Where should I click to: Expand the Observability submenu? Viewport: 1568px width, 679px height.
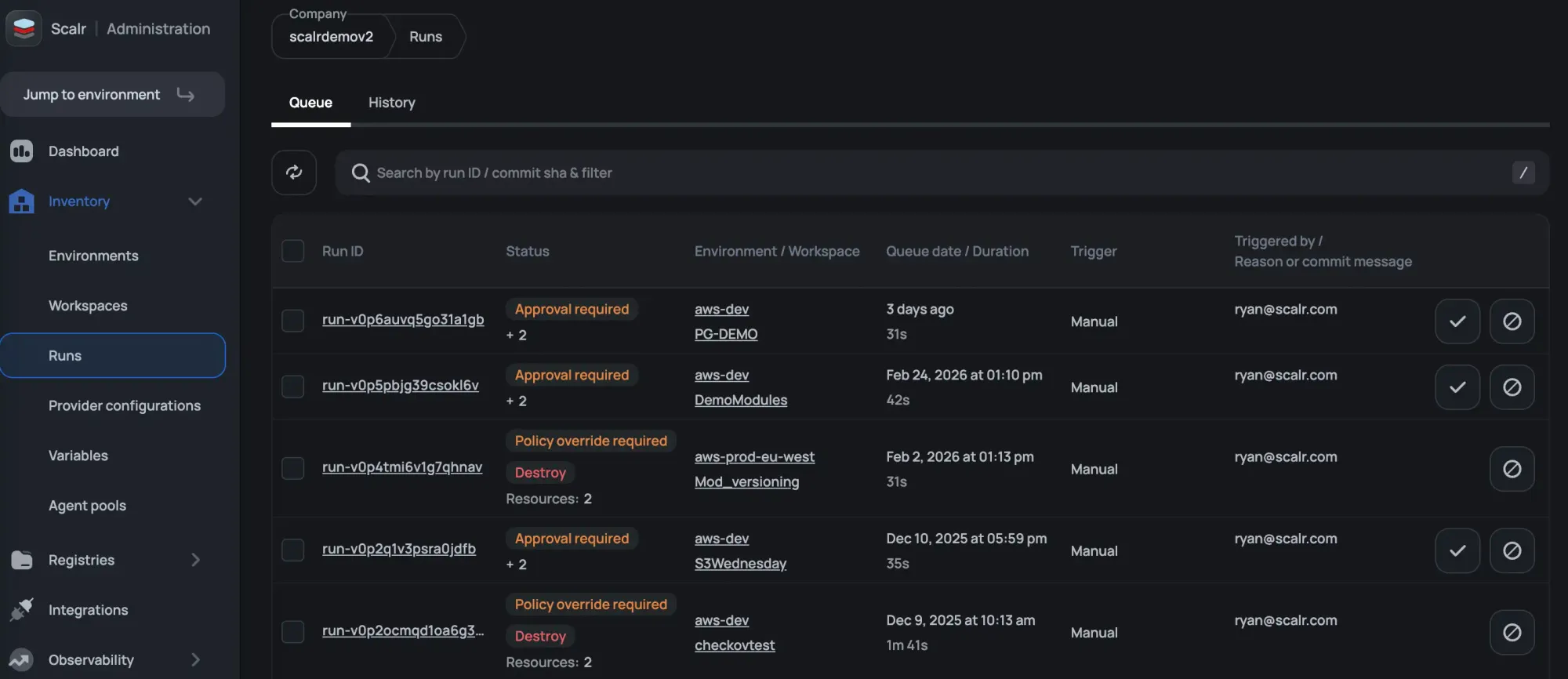[195, 660]
